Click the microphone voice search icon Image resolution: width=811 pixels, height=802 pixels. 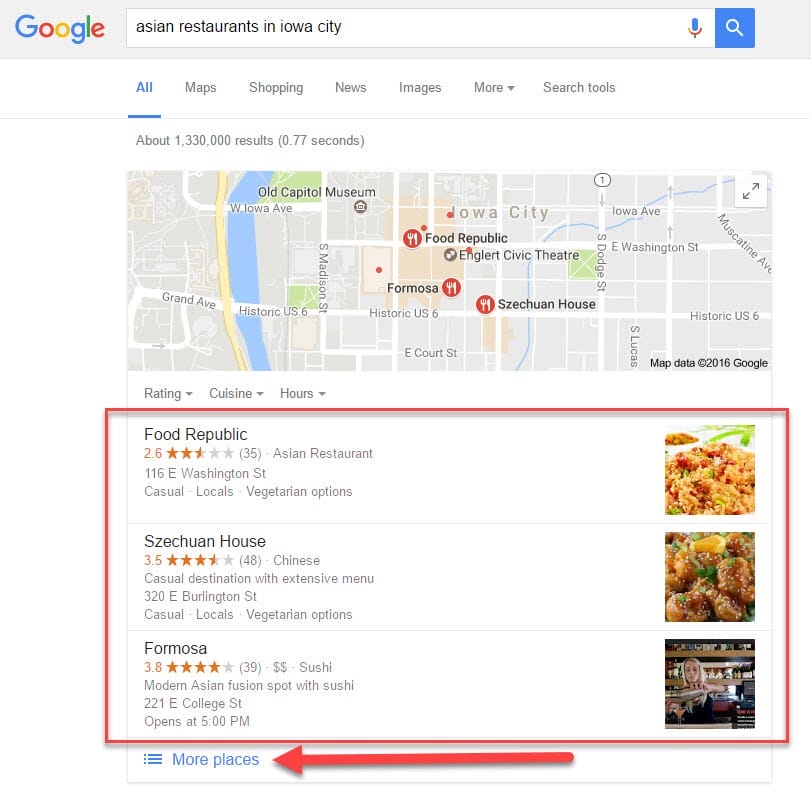tap(695, 28)
